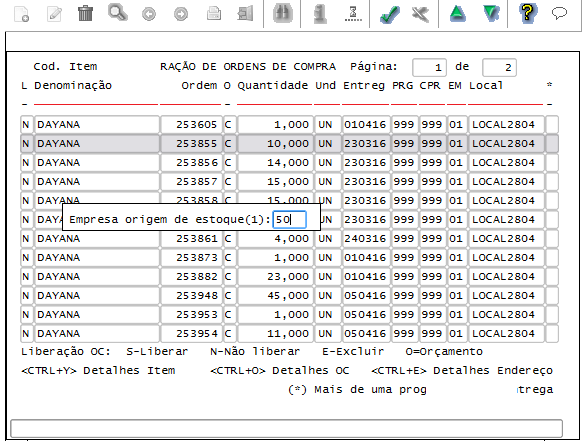Click the L field of order 253605
Viewport: 582px width, 441px height.
pos(26,124)
